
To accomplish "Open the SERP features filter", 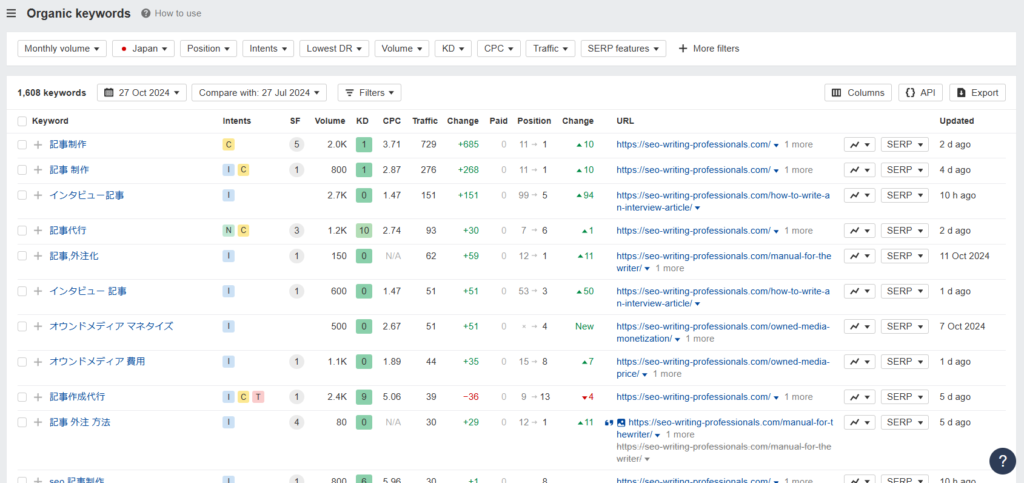I will pyautogui.click(x=626, y=48).
